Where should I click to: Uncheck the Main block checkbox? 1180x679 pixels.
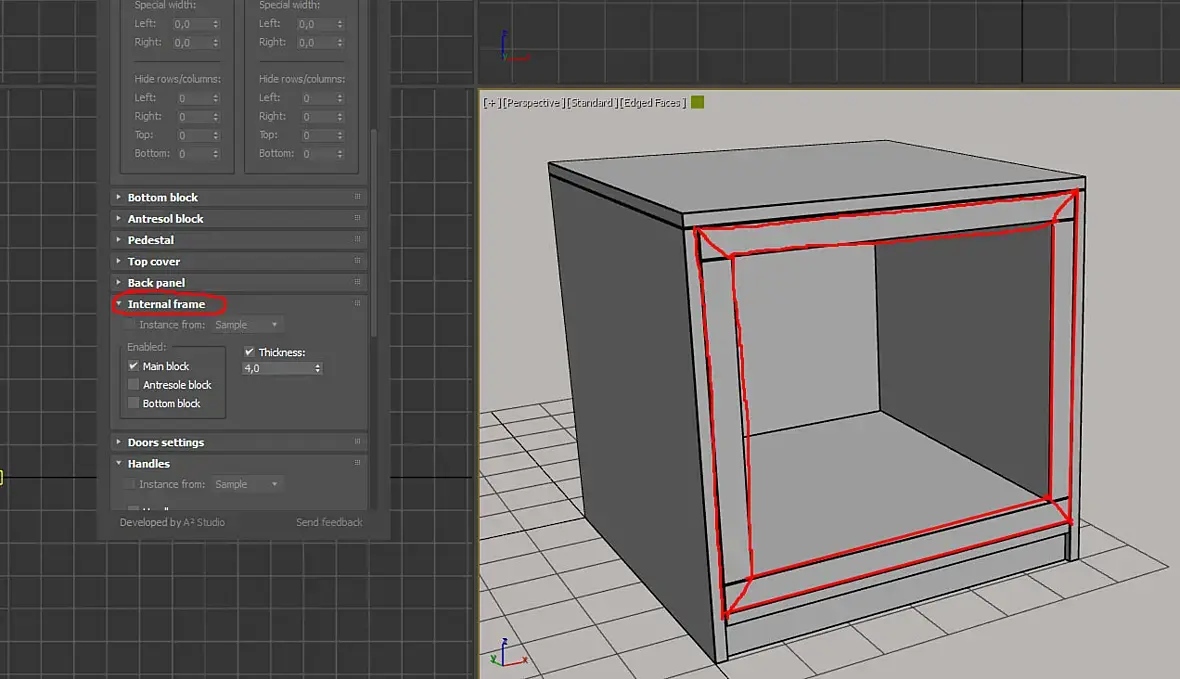pos(134,366)
